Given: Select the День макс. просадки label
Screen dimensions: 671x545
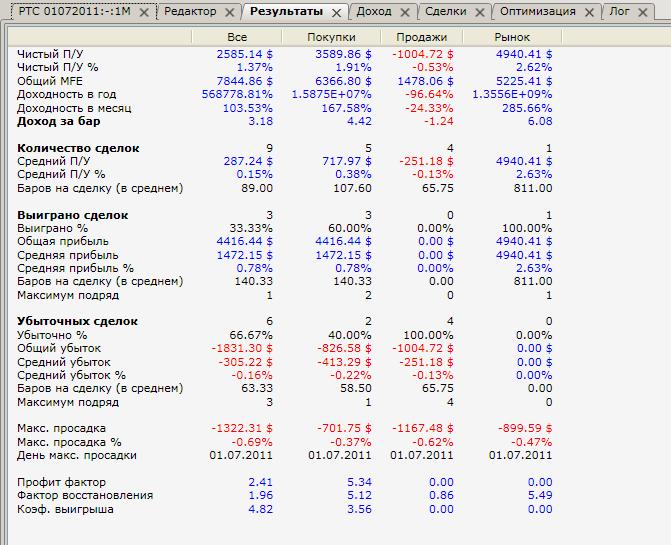Looking at the screenshot, I should tap(77, 455).
